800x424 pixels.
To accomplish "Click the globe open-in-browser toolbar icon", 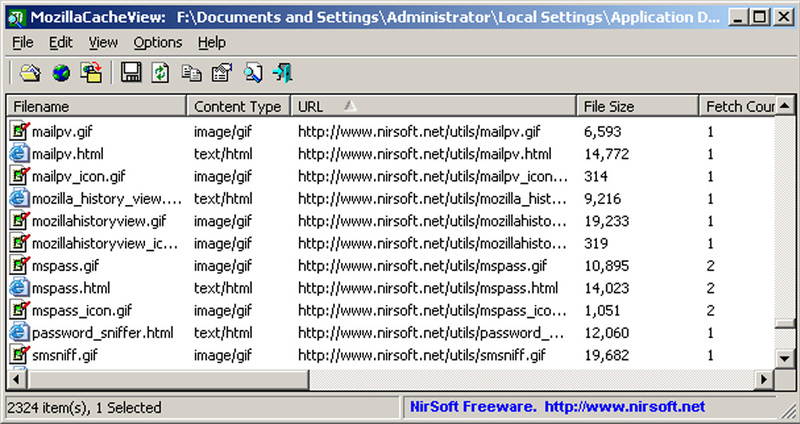I will 61,73.
